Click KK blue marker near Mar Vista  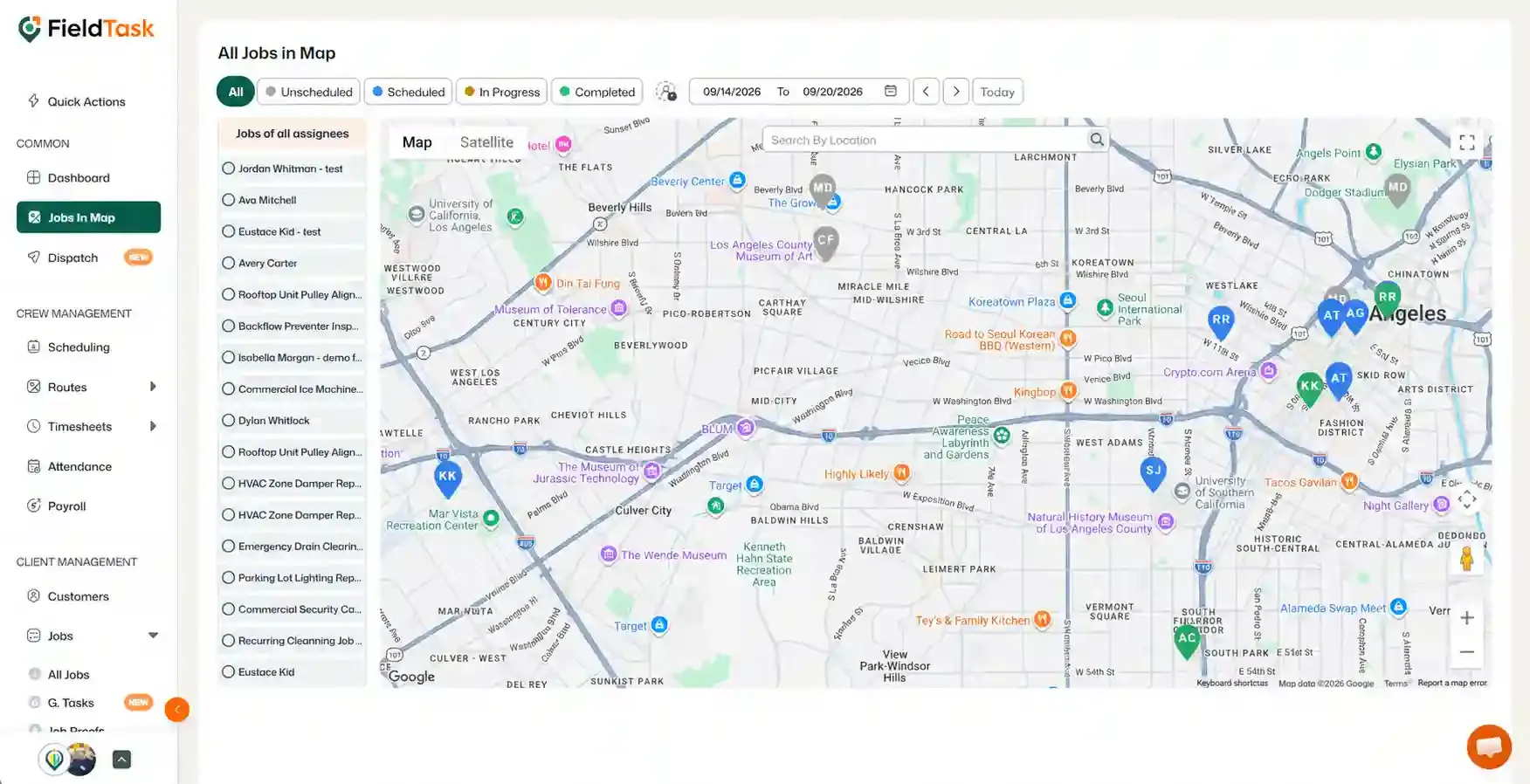pos(447,479)
